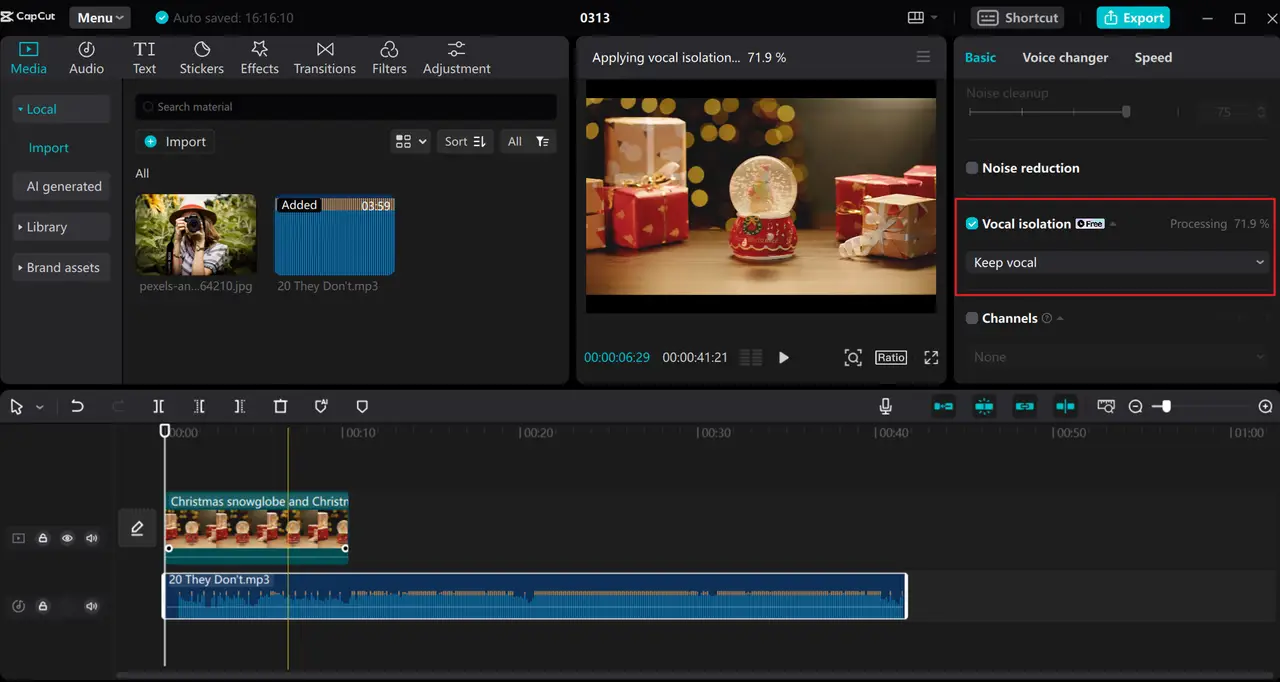The width and height of the screenshot is (1280, 682).
Task: Select the pointer tool in timeline toolbar
Action: [17, 406]
